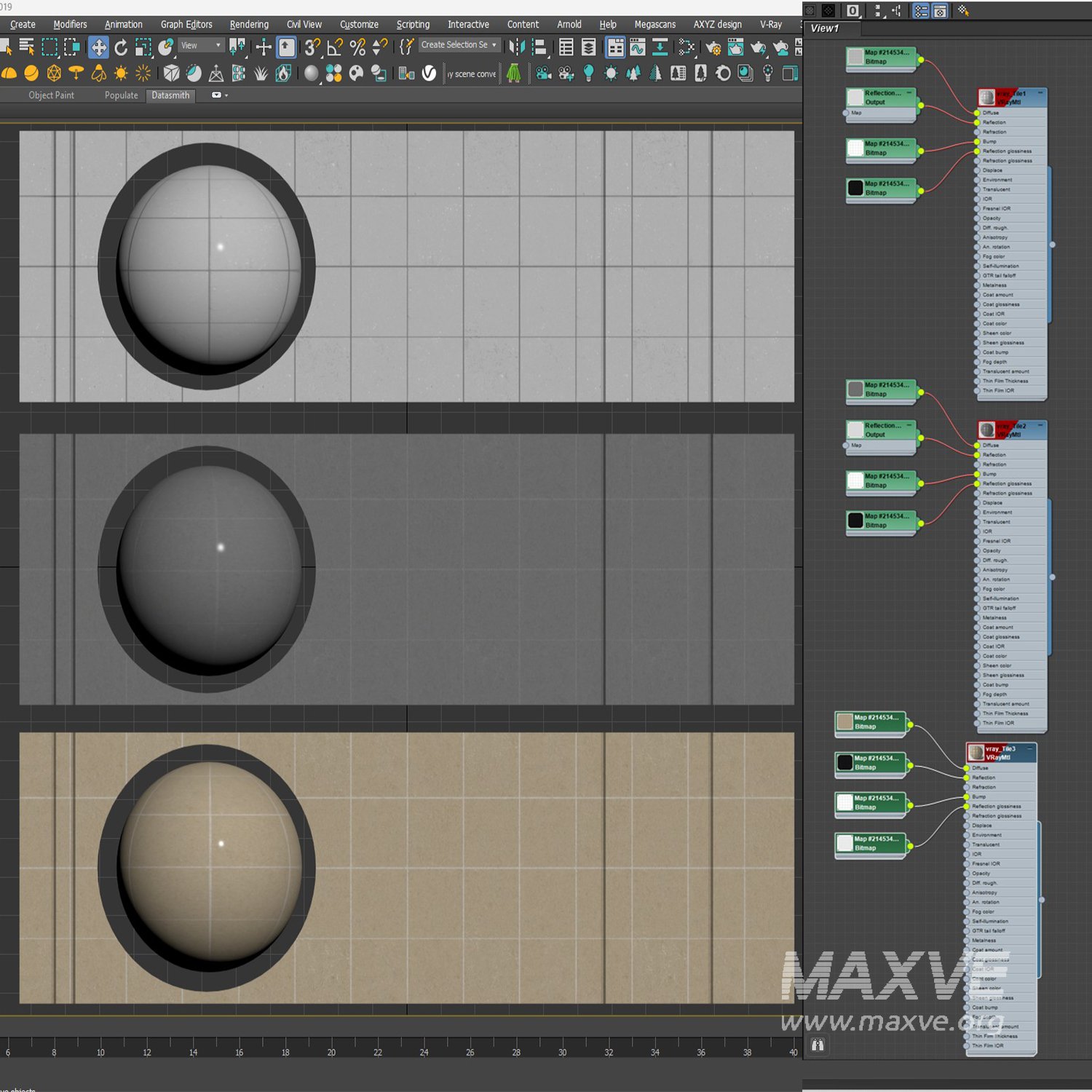
Task: Choose the Select and Rotate tool
Action: pos(121,48)
